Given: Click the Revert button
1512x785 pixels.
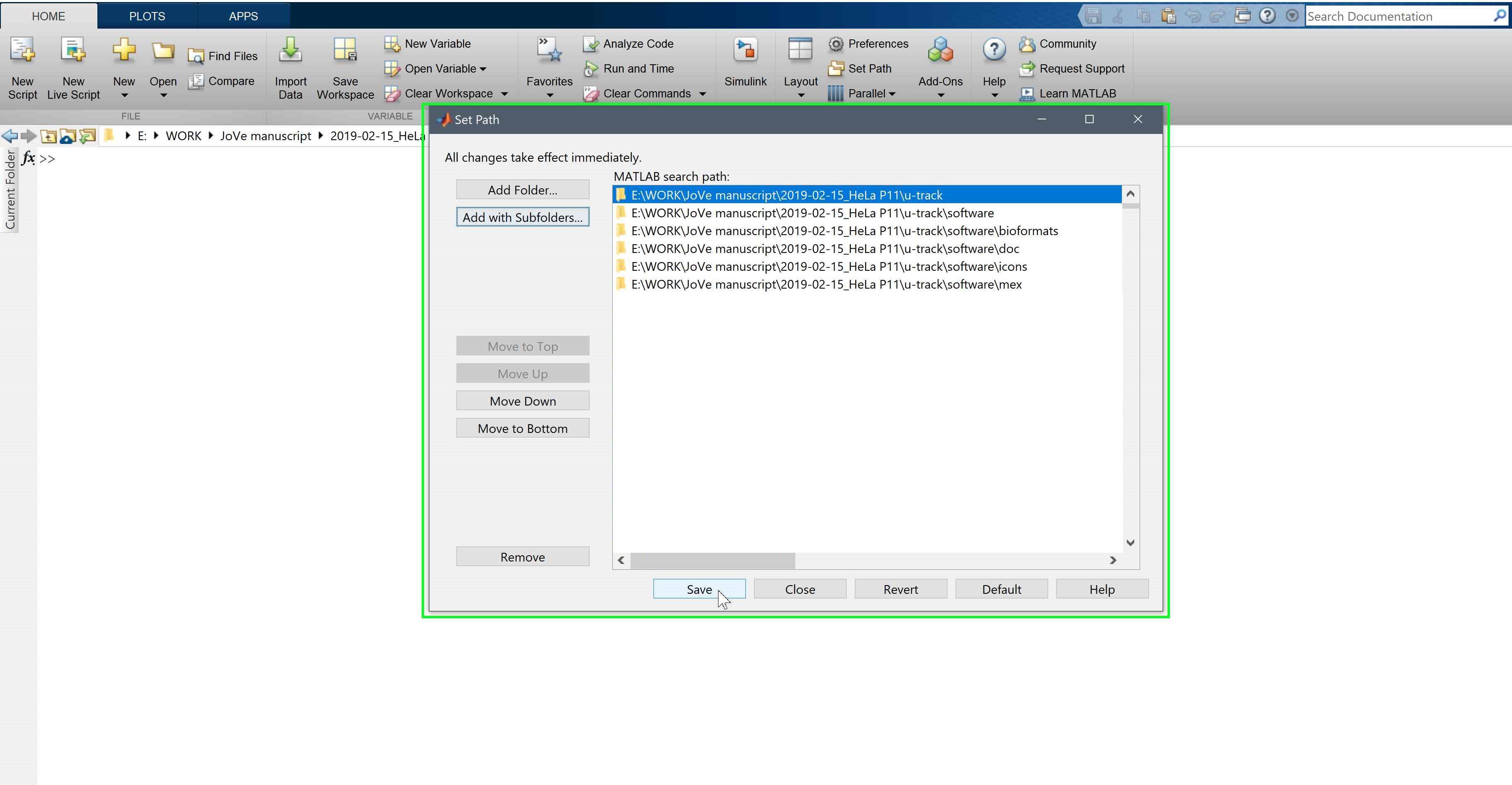Looking at the screenshot, I should pyautogui.click(x=900, y=589).
